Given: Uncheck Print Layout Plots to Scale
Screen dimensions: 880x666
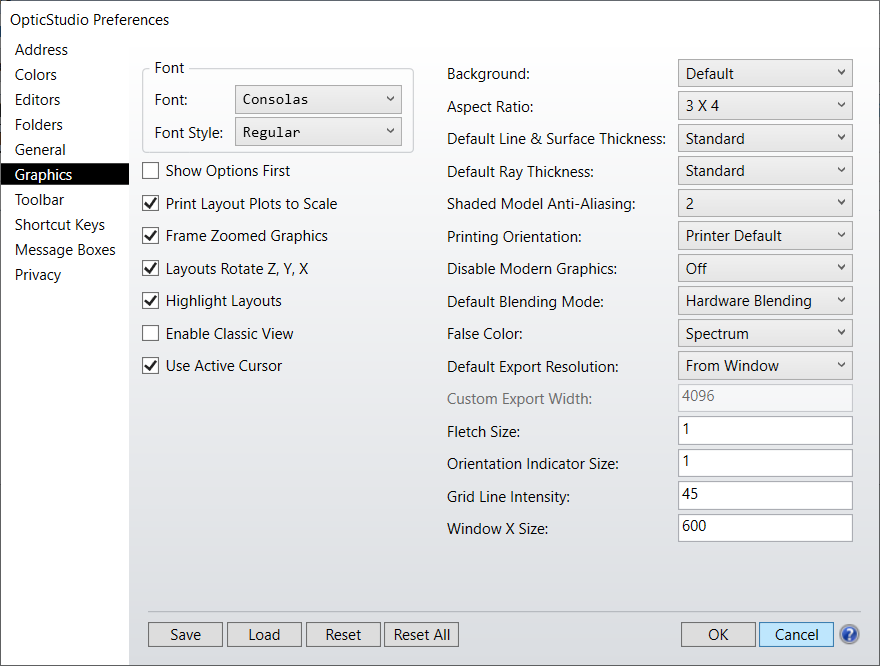Looking at the screenshot, I should 151,204.
